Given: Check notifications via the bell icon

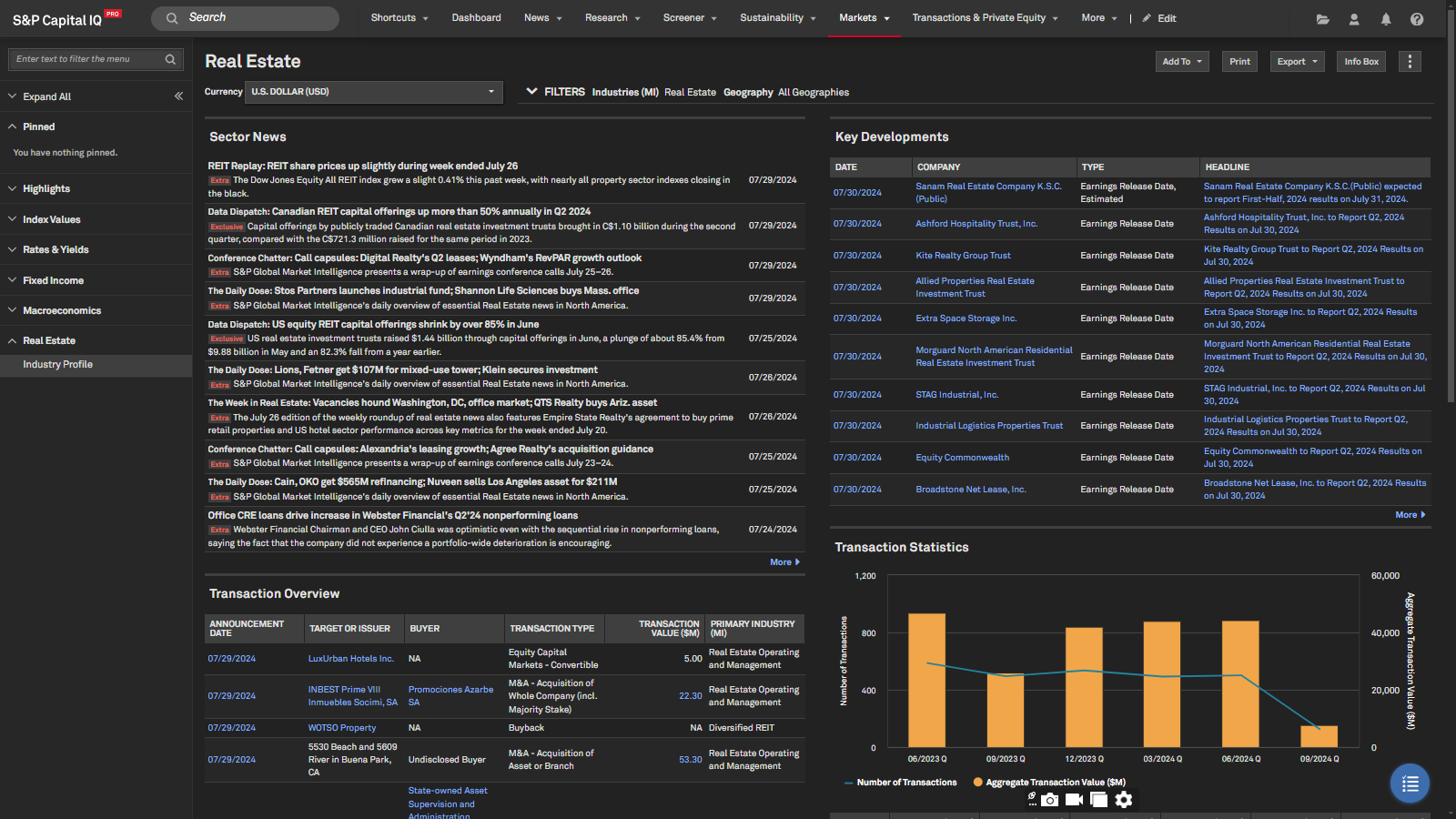Looking at the screenshot, I should pos(1385,19).
